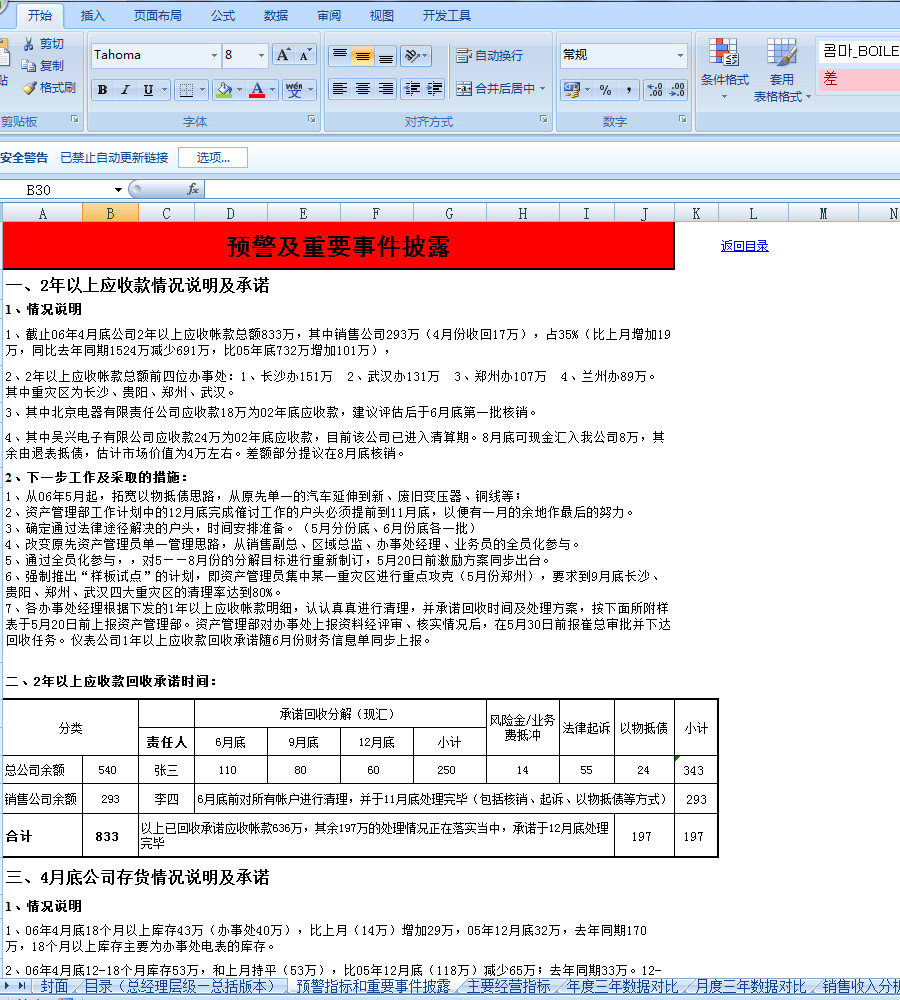
Task: Open the clipboard (剪贴板) dialog launcher
Action: [x=75, y=119]
